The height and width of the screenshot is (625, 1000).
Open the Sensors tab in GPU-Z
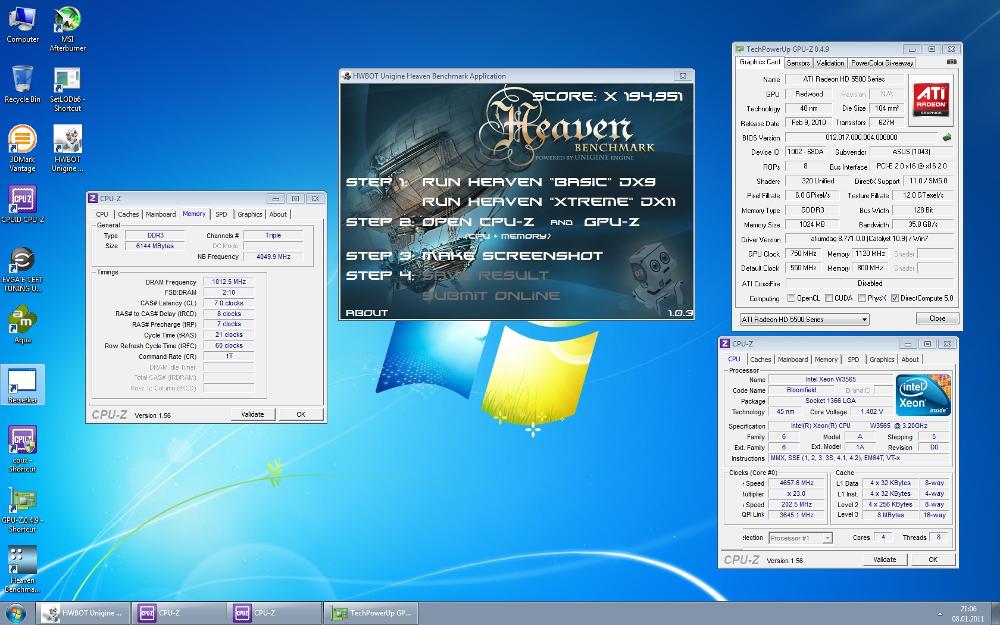(x=798, y=62)
